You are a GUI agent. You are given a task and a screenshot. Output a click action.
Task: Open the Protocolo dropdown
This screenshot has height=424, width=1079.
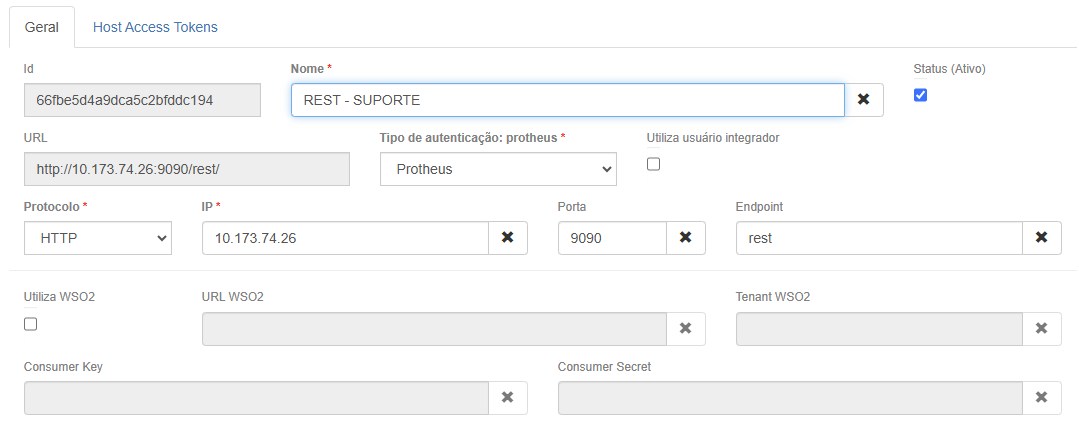98,238
